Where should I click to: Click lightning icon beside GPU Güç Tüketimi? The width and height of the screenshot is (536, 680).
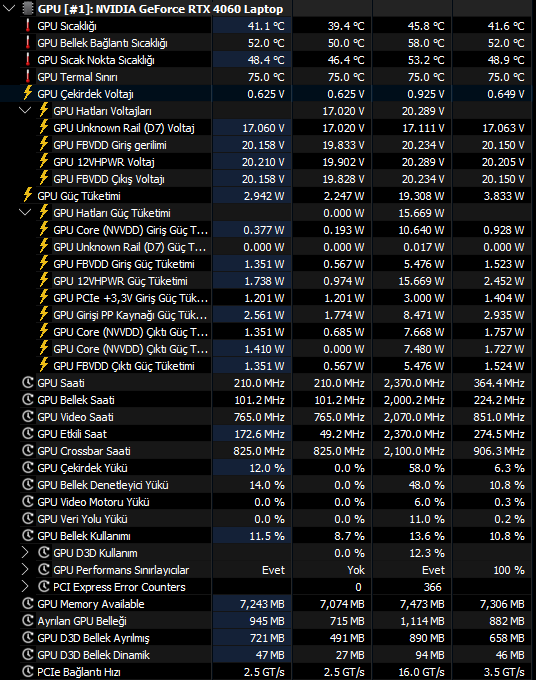tap(28, 195)
